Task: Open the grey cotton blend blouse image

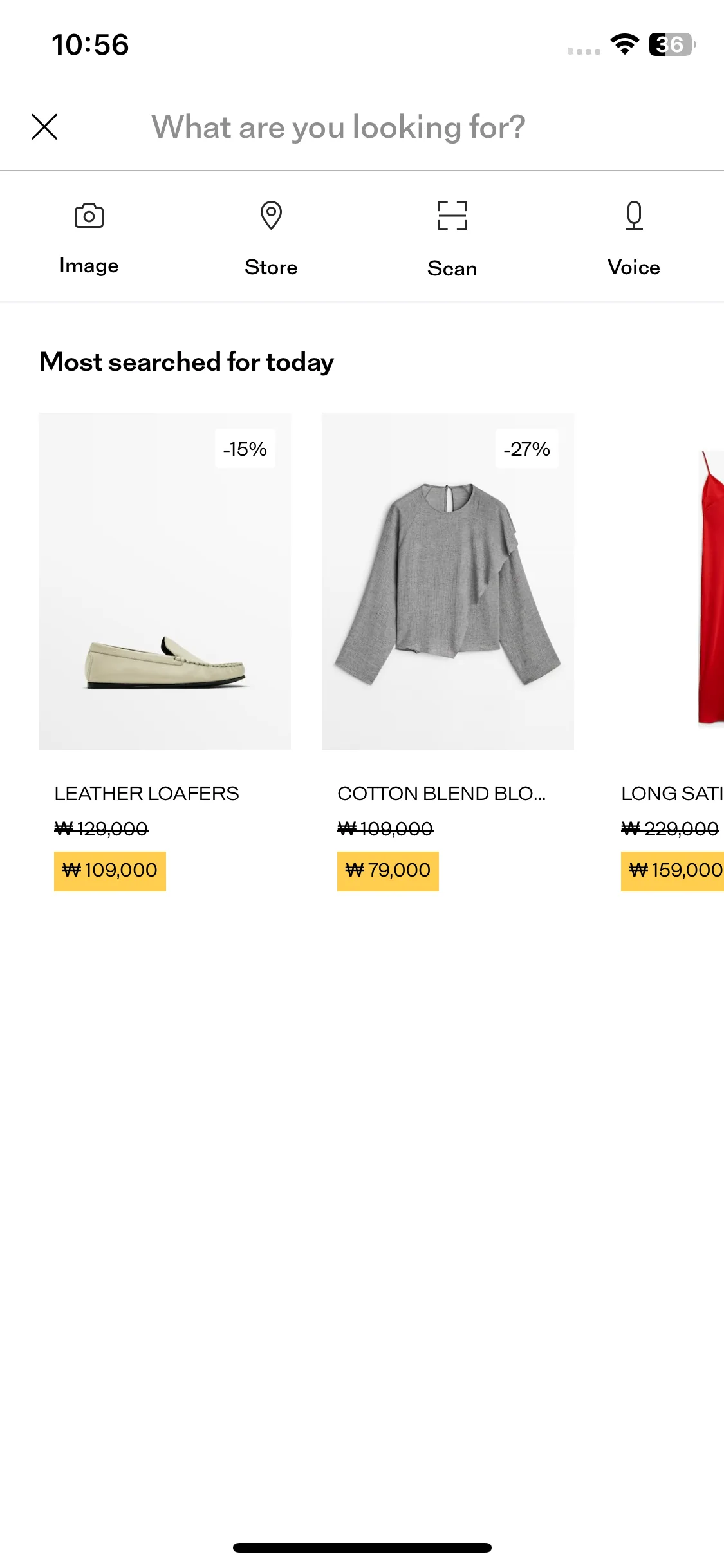Action: [x=448, y=581]
